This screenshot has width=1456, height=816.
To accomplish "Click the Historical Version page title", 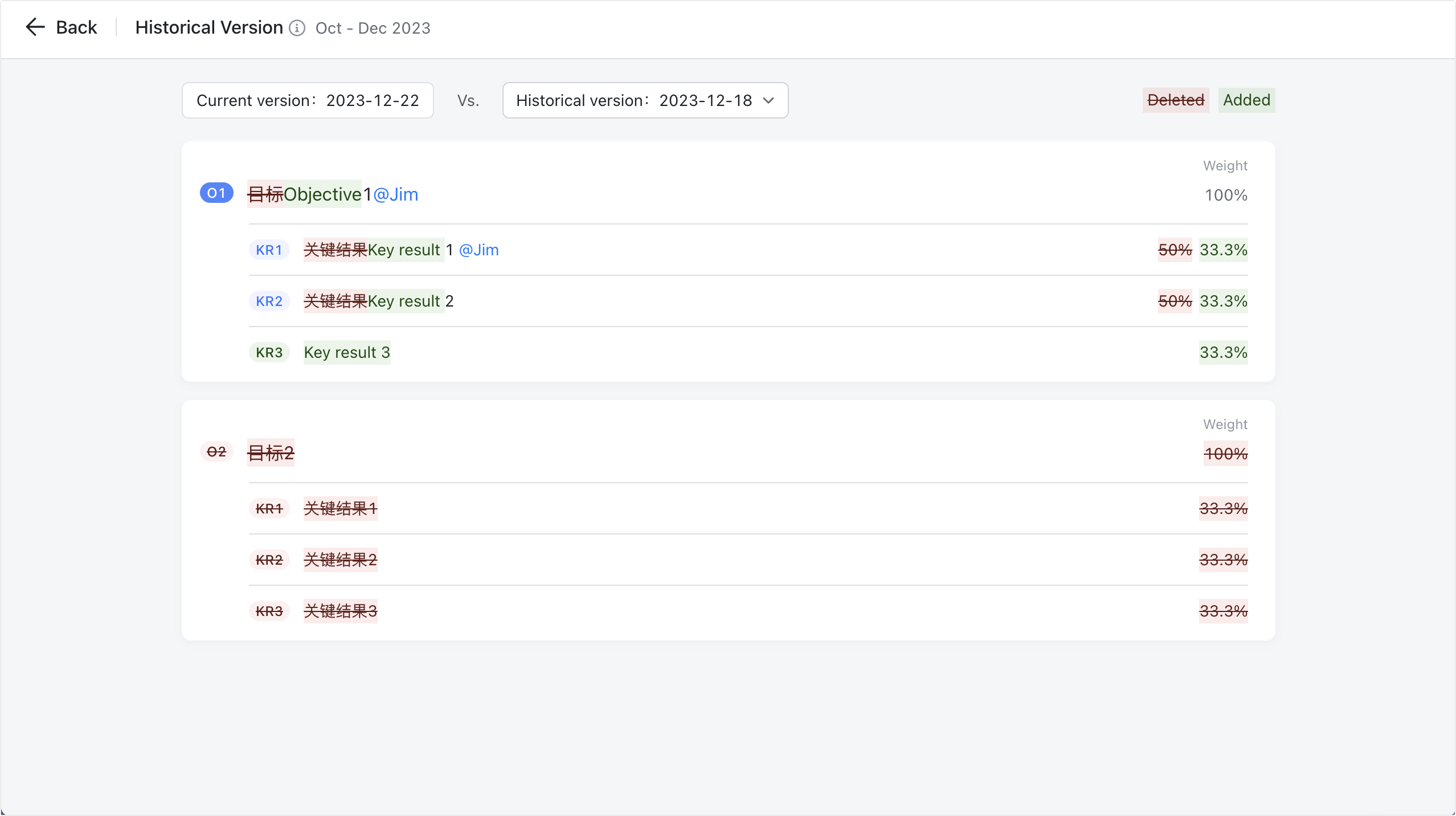I will point(208,27).
